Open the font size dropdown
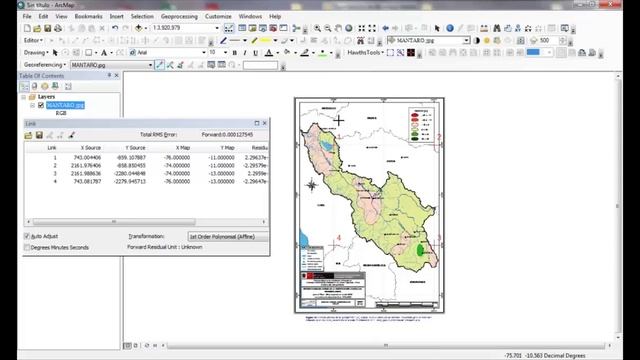Viewport: 640px width, 360px height. coord(225,53)
